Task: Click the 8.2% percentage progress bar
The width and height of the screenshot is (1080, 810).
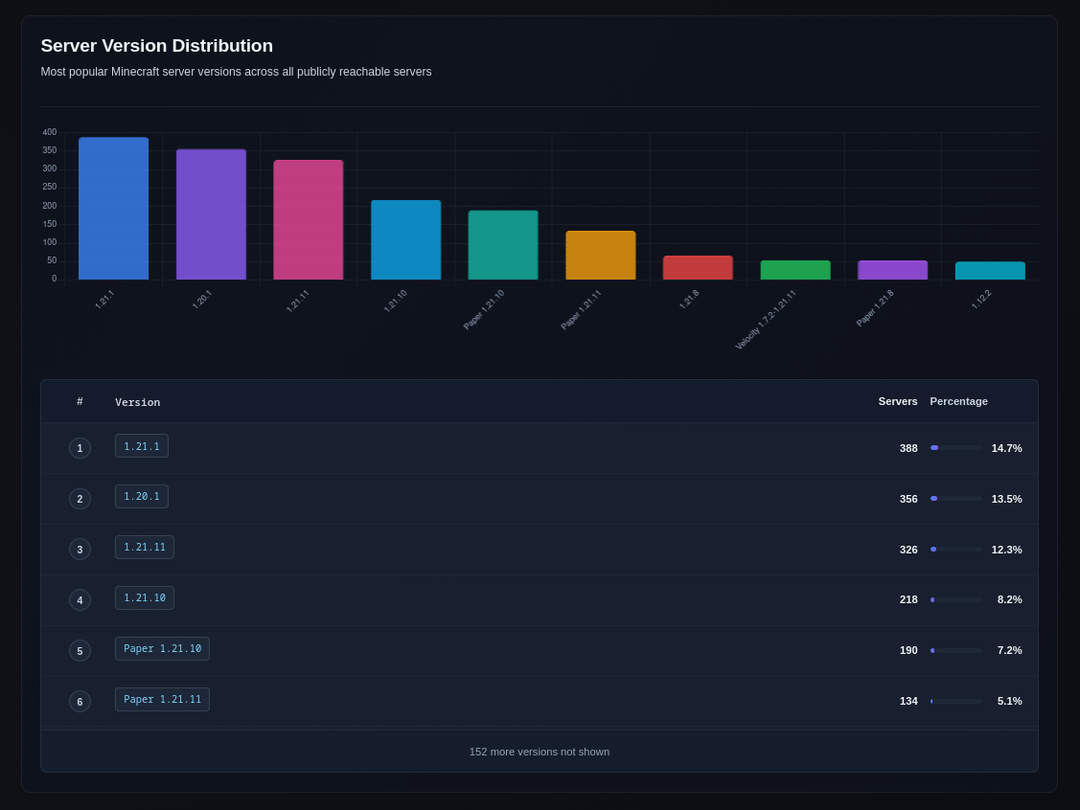Action: point(955,600)
